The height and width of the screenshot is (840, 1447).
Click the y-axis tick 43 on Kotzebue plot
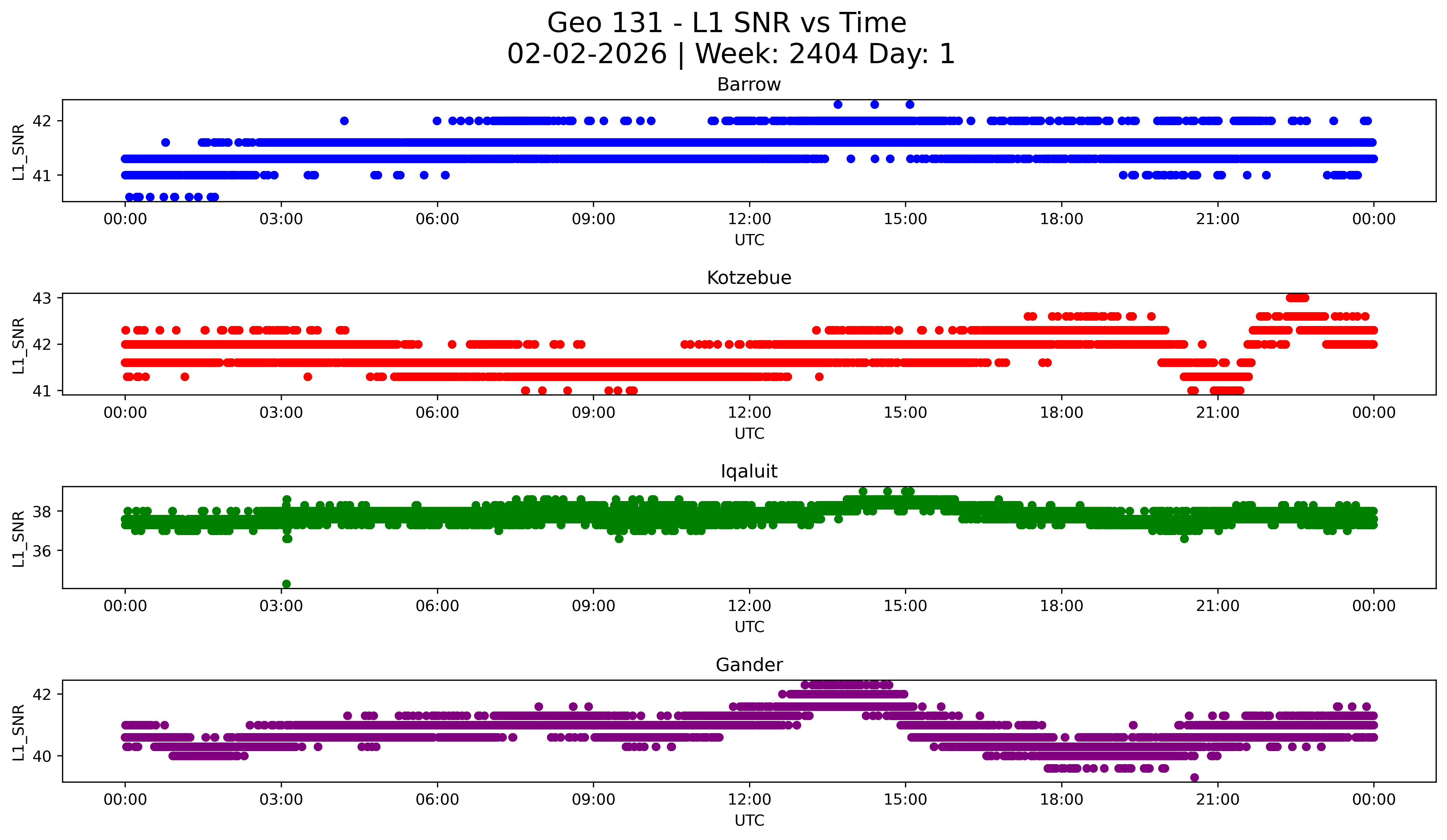[41, 298]
